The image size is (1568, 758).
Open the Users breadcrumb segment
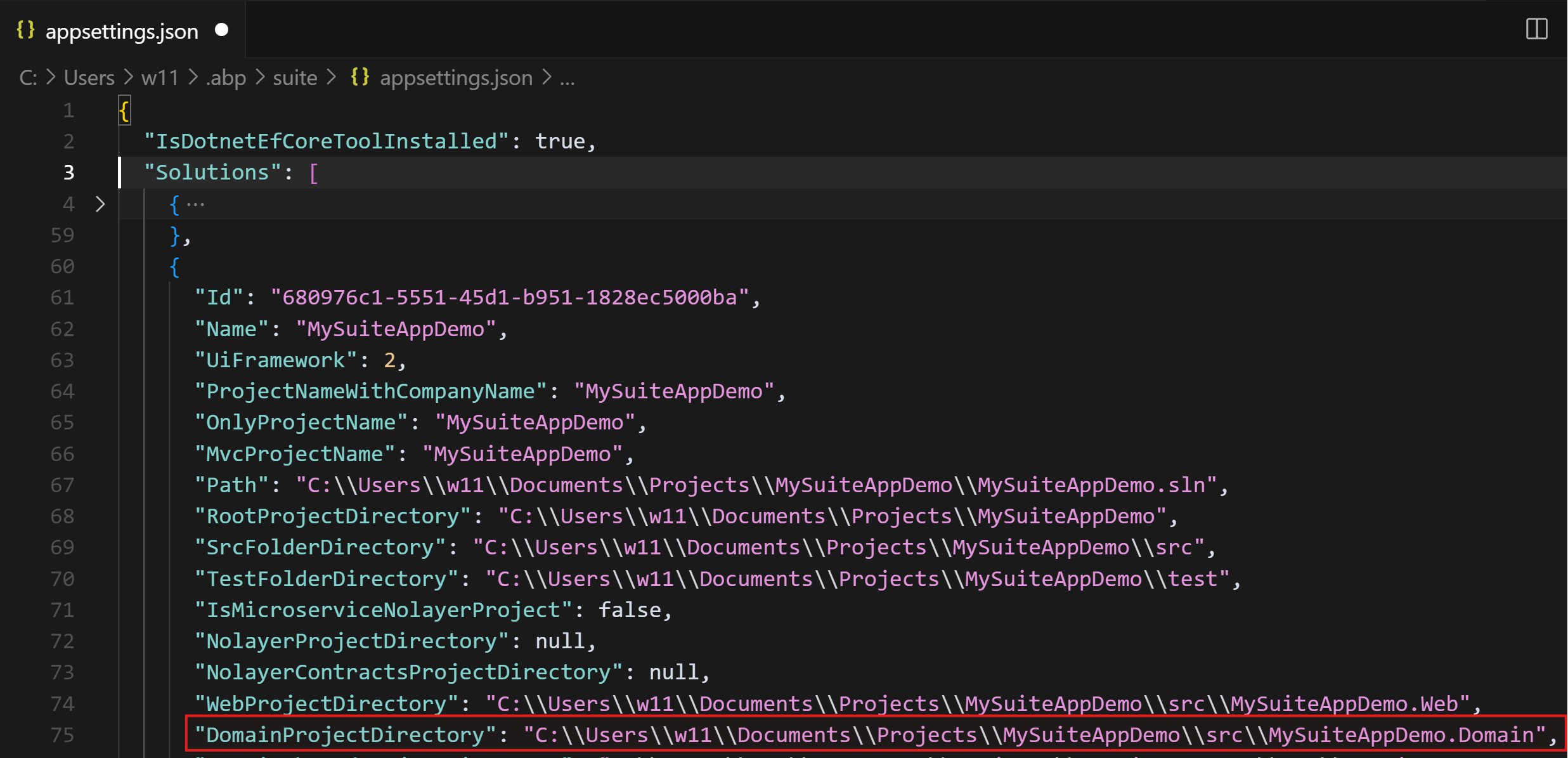(x=89, y=77)
